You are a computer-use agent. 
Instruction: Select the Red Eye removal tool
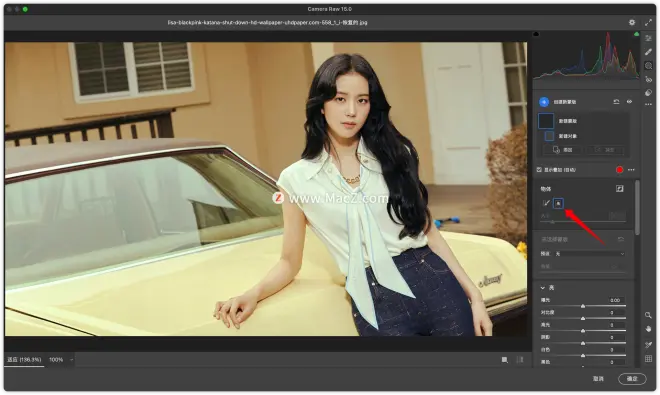point(648,79)
